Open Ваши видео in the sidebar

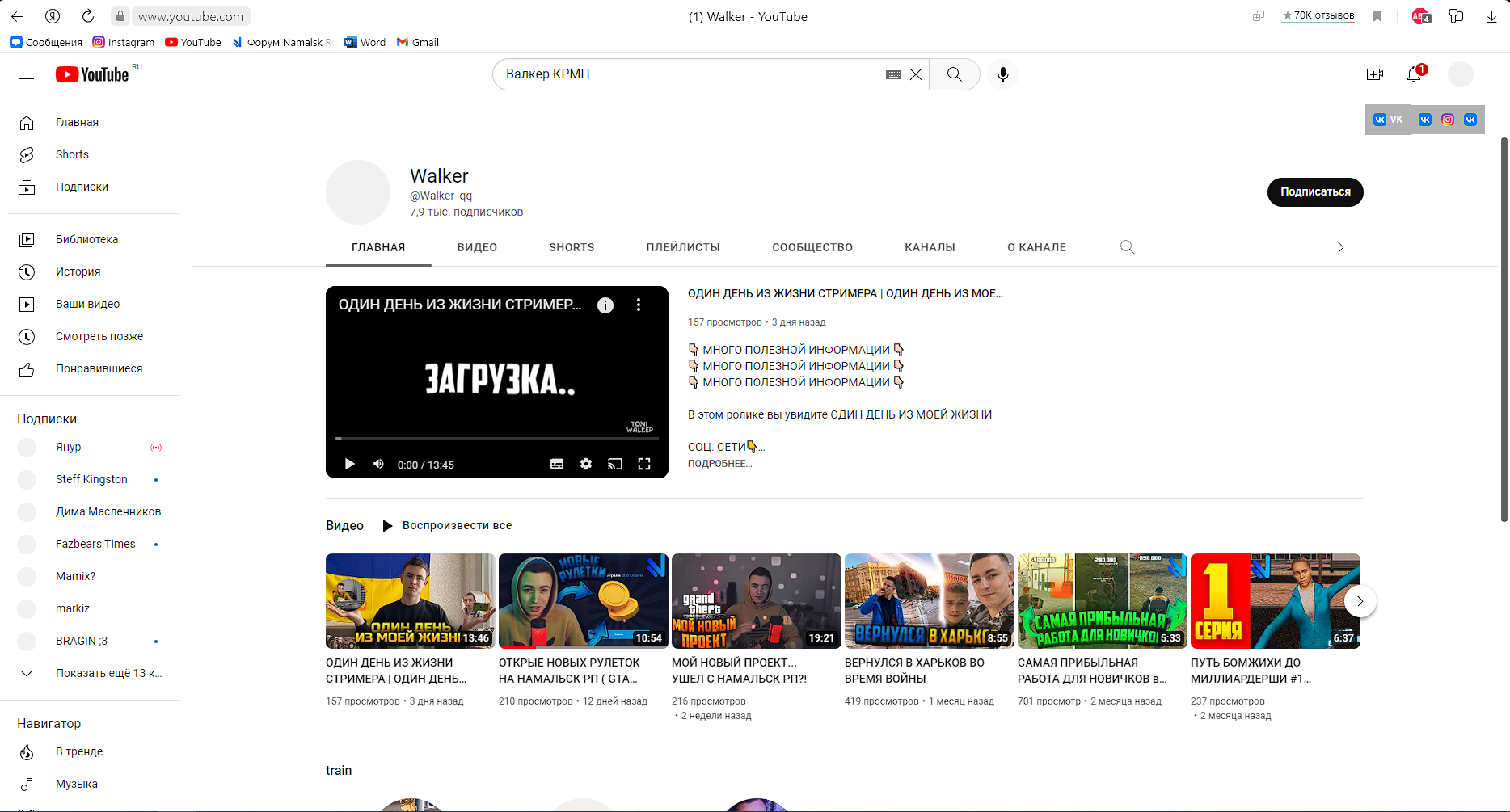[x=93, y=304]
